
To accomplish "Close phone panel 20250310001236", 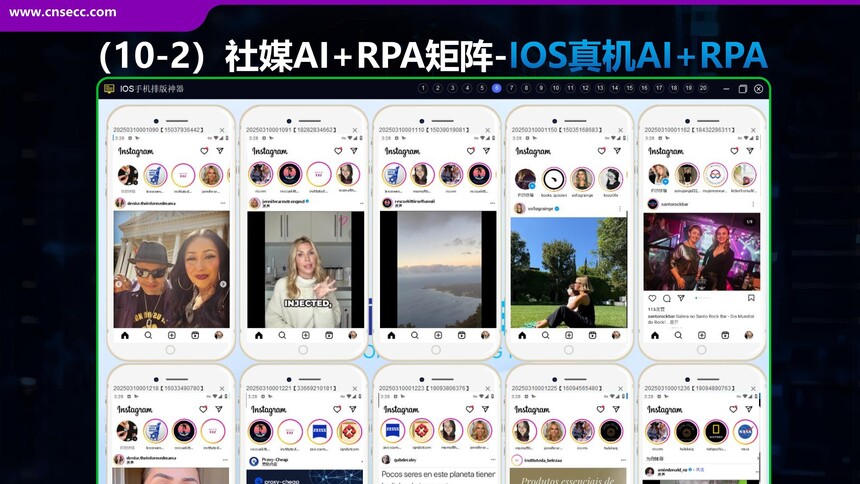I will point(753,389).
